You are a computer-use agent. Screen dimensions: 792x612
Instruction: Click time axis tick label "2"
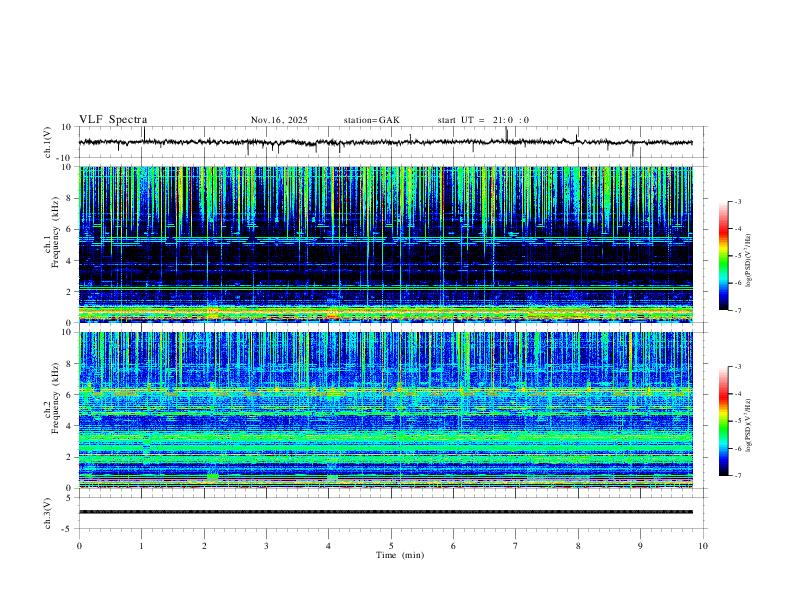(204, 546)
